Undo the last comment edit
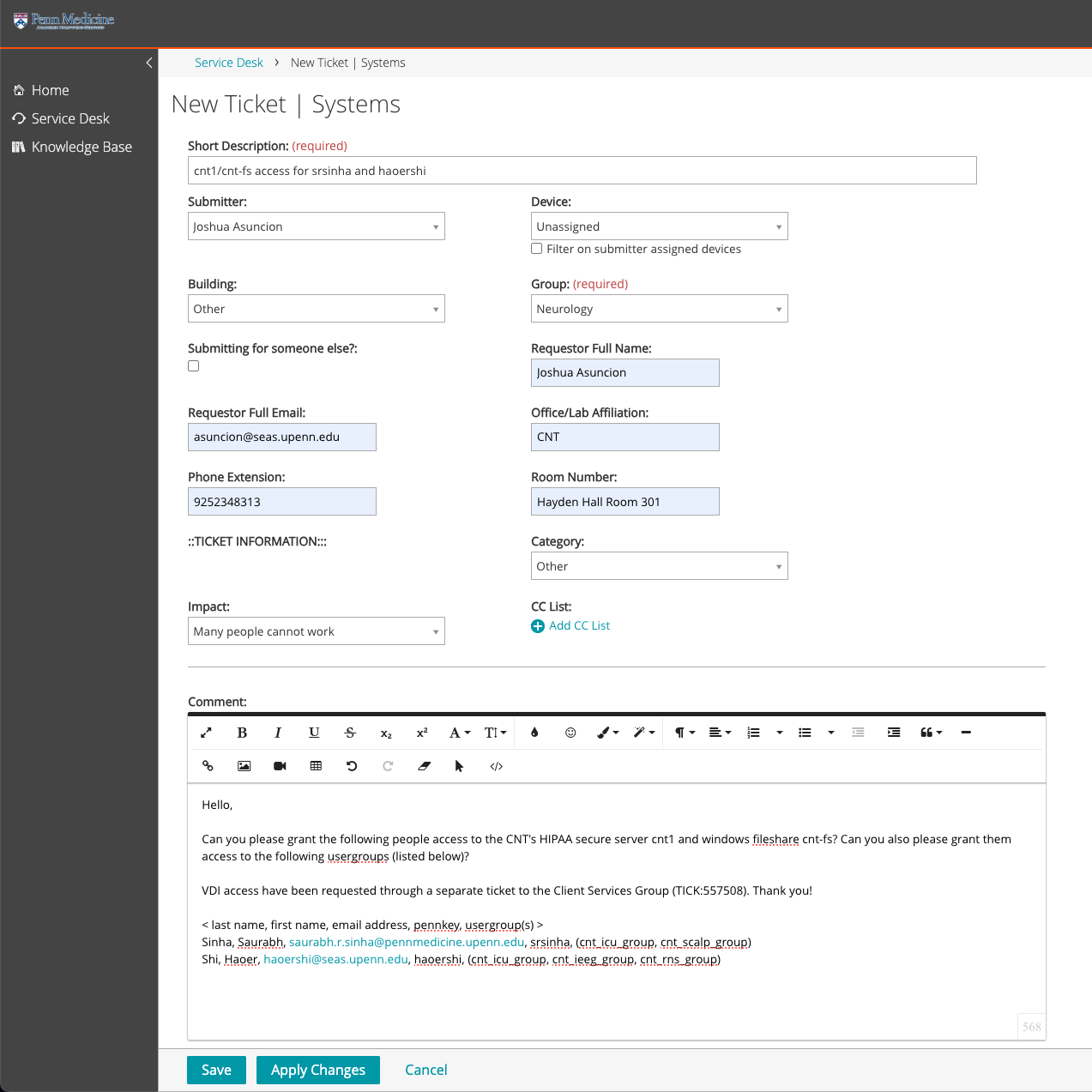 coord(352,766)
